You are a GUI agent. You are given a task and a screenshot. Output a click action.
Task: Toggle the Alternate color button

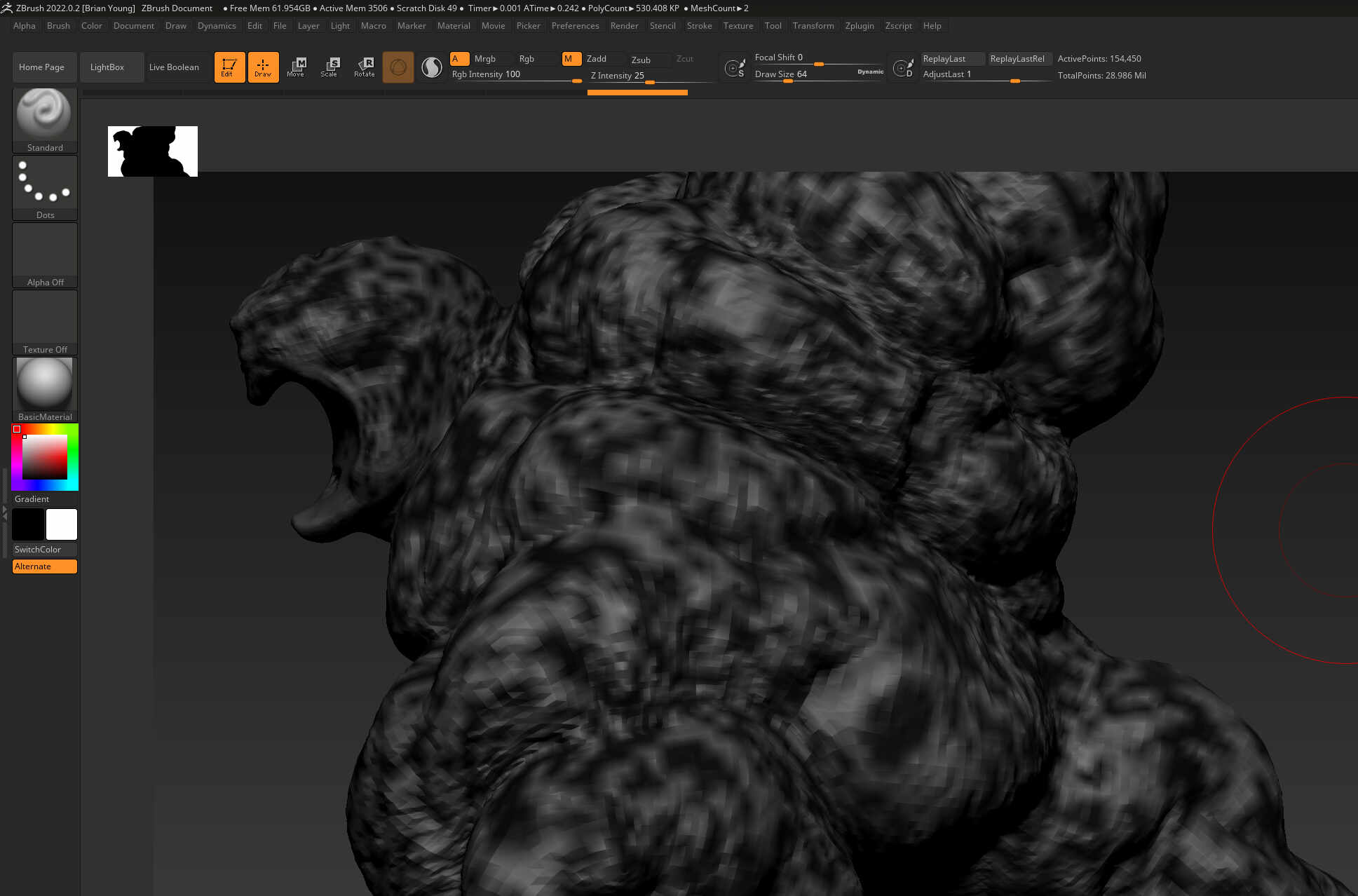[44, 566]
